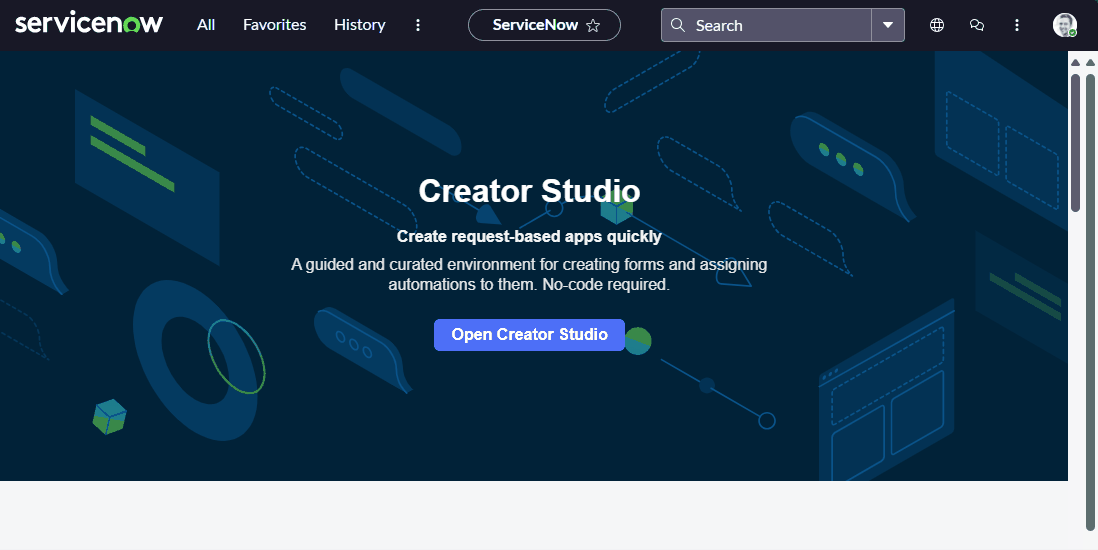Open the Favorites menu

(x=274, y=25)
